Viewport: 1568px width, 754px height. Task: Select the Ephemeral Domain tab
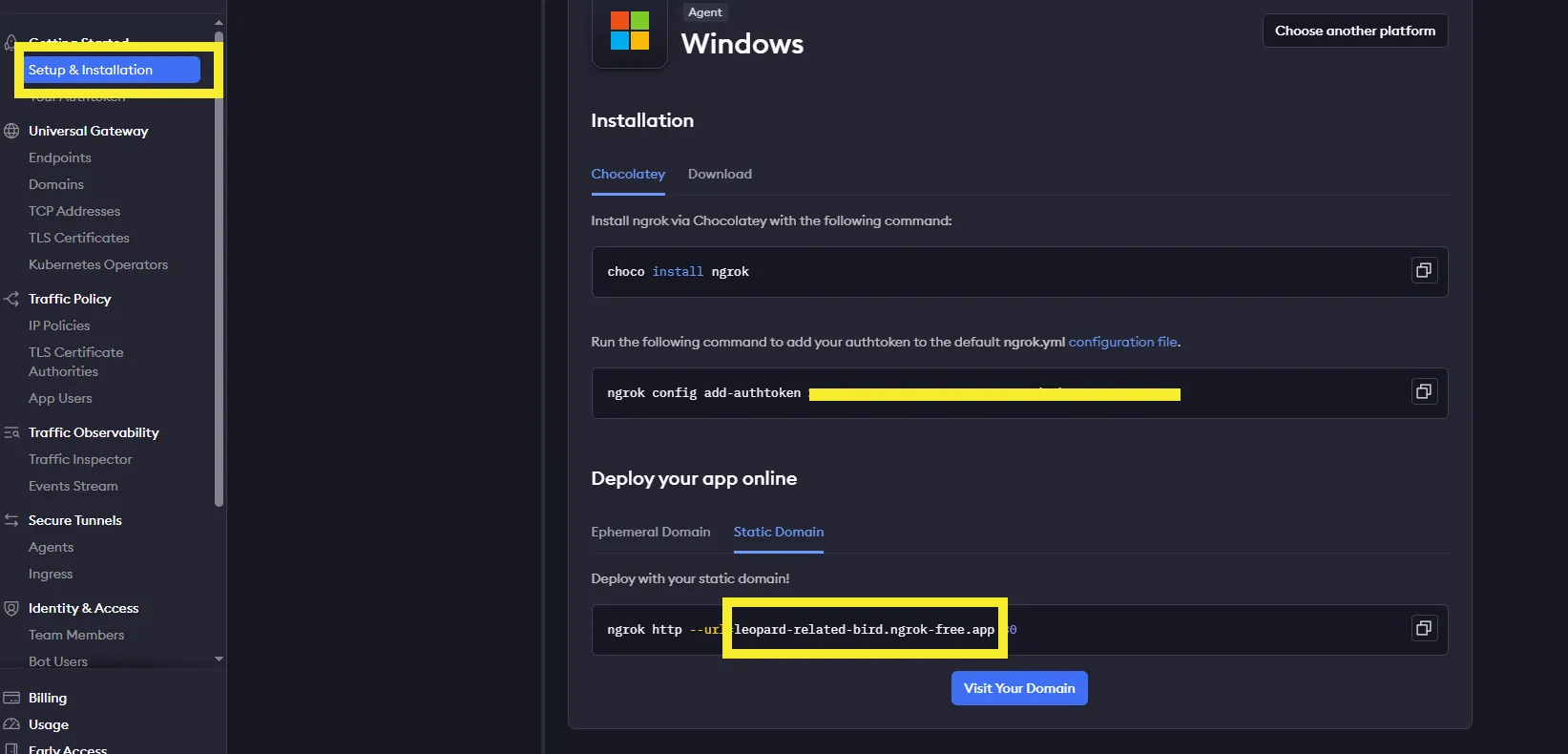coord(650,532)
